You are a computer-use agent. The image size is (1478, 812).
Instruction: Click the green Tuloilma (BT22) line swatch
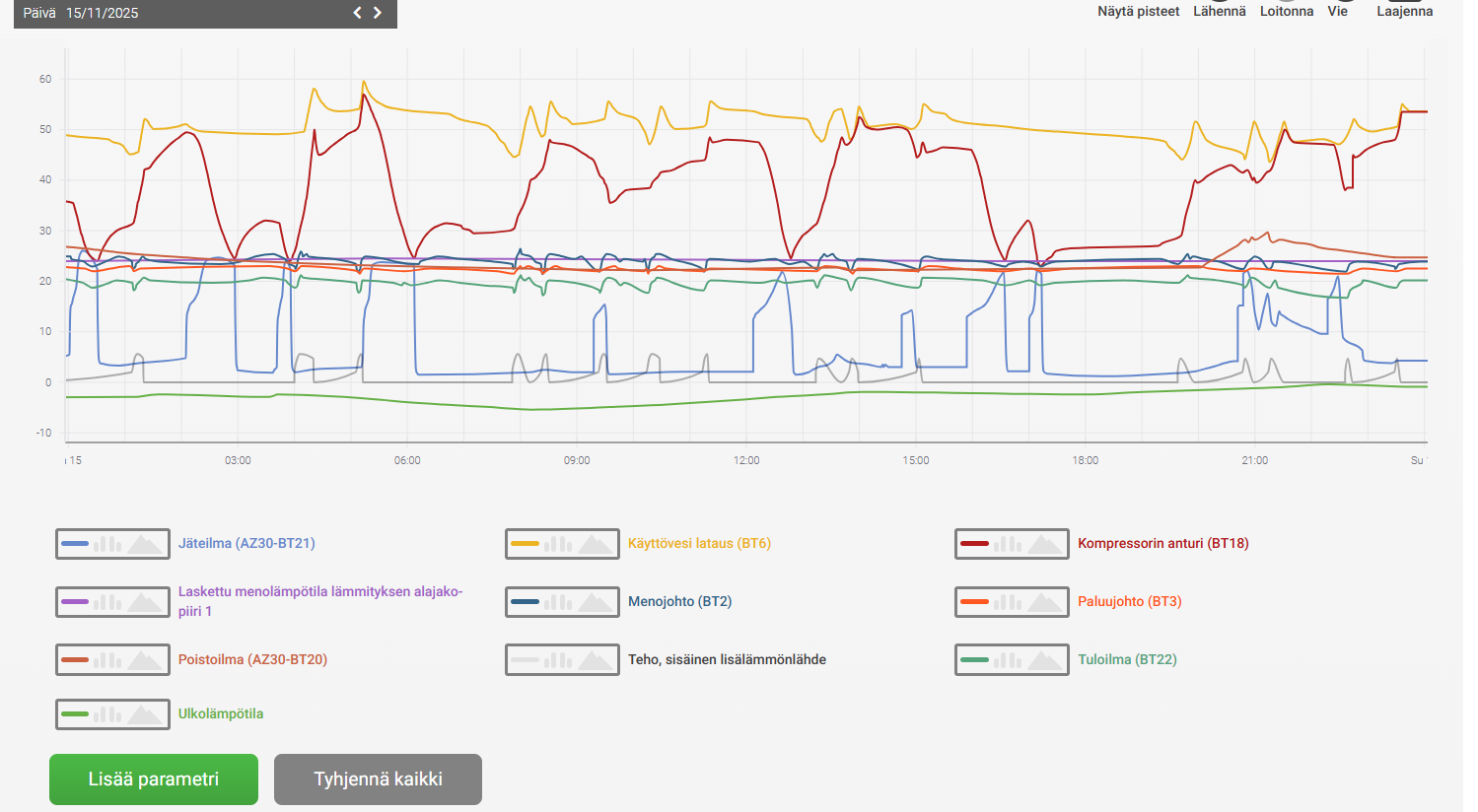pyautogui.click(x=974, y=660)
